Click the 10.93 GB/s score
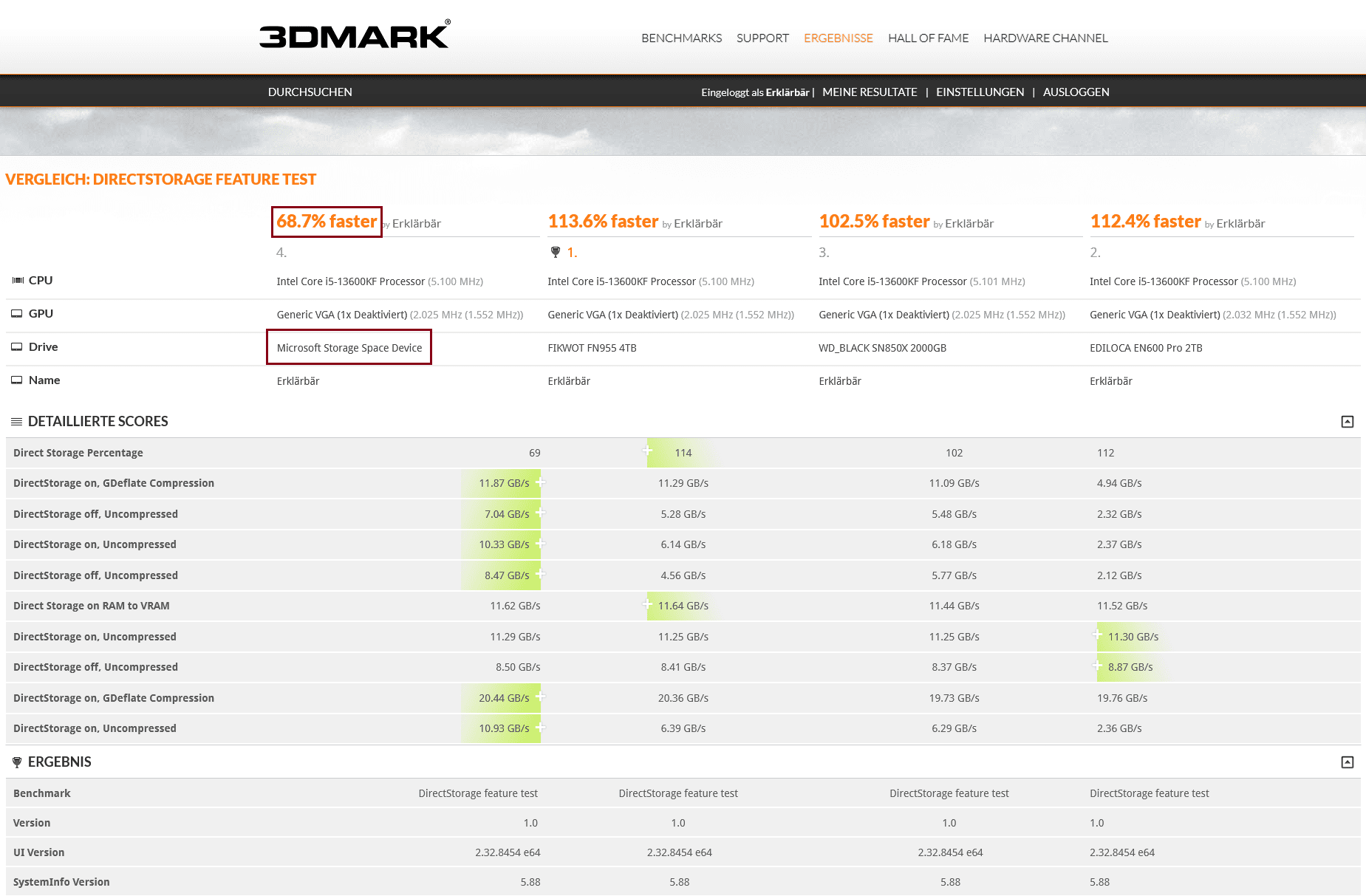The height and width of the screenshot is (896, 1366). (504, 728)
